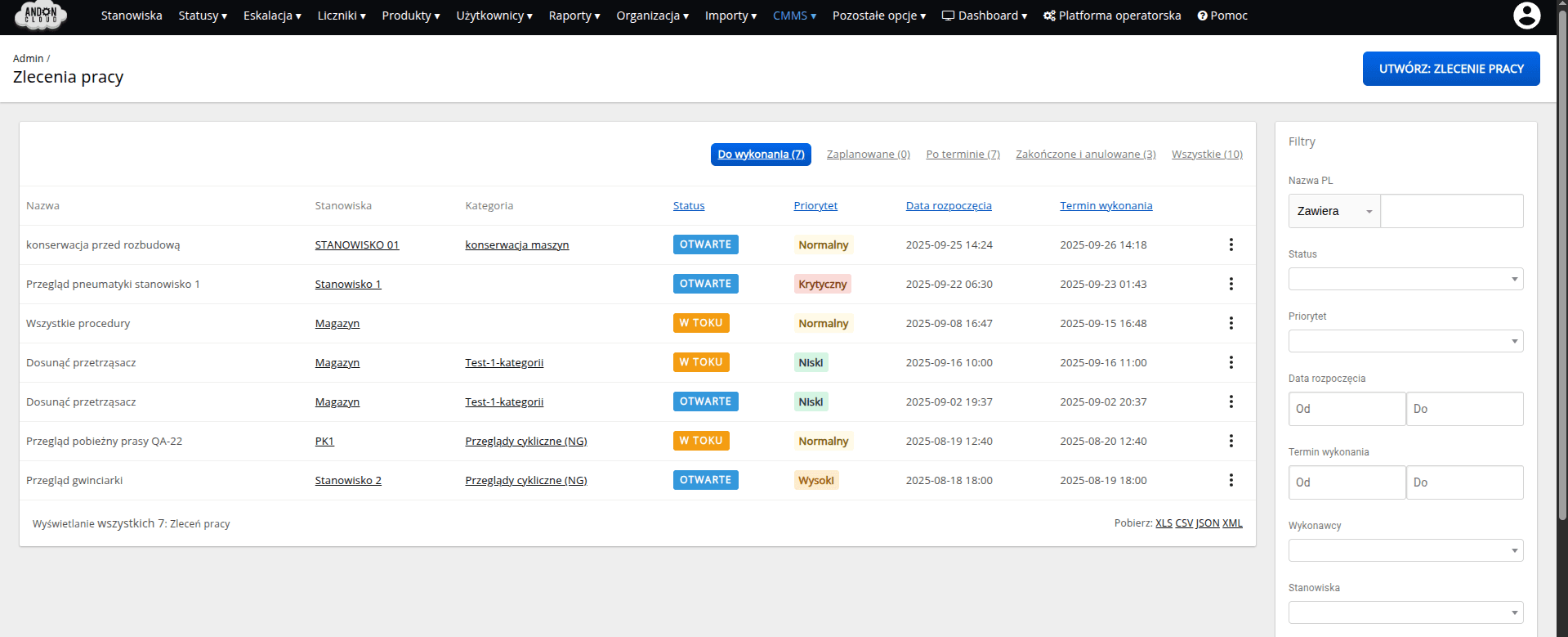The height and width of the screenshot is (637, 1568).
Task: Expand the Status filter dropdown
Action: click(x=1405, y=279)
